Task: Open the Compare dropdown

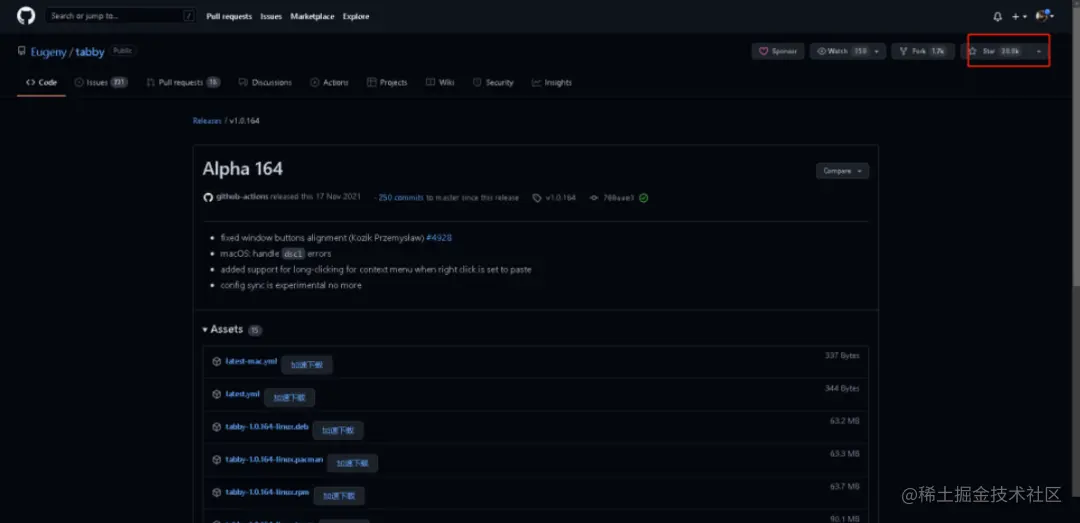Action: 842,171
